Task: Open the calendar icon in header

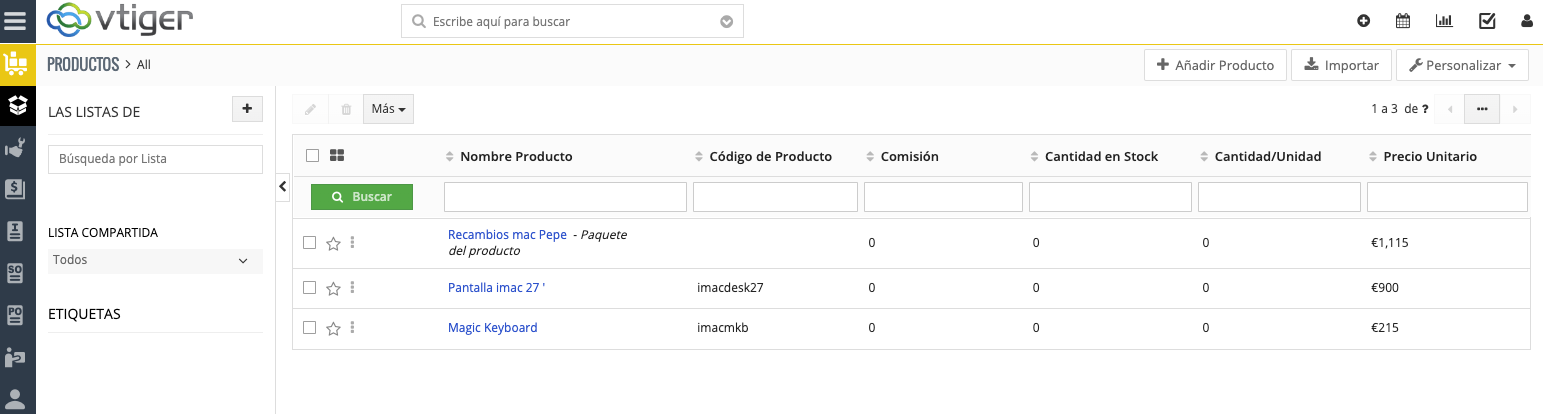Action: coord(1403,21)
